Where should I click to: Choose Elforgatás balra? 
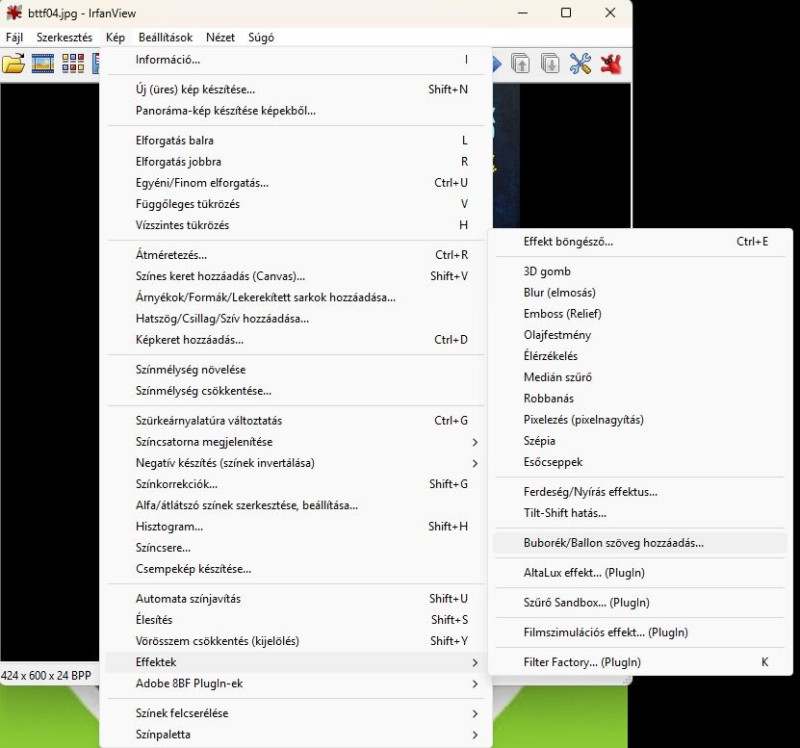tap(296, 140)
